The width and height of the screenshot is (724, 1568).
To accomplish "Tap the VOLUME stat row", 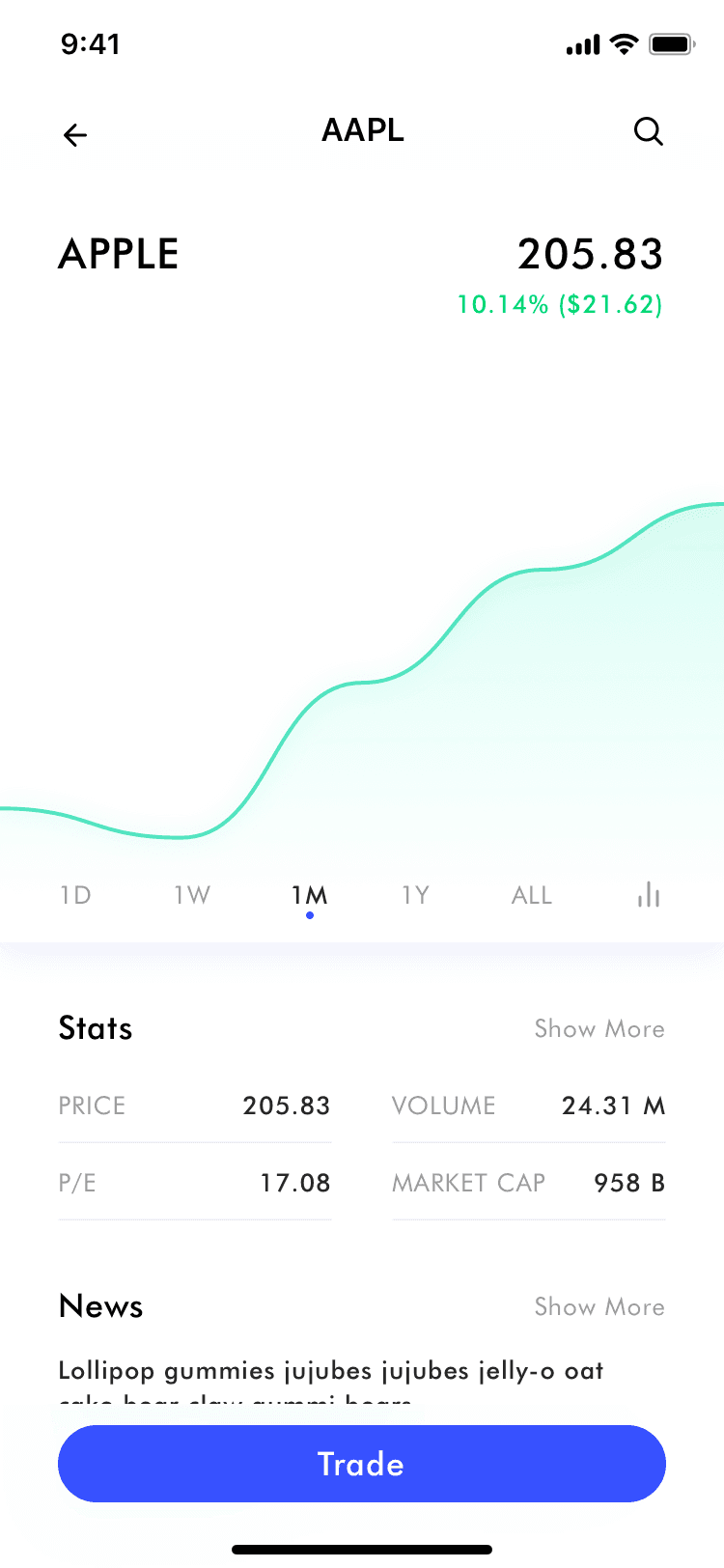I will [528, 1106].
